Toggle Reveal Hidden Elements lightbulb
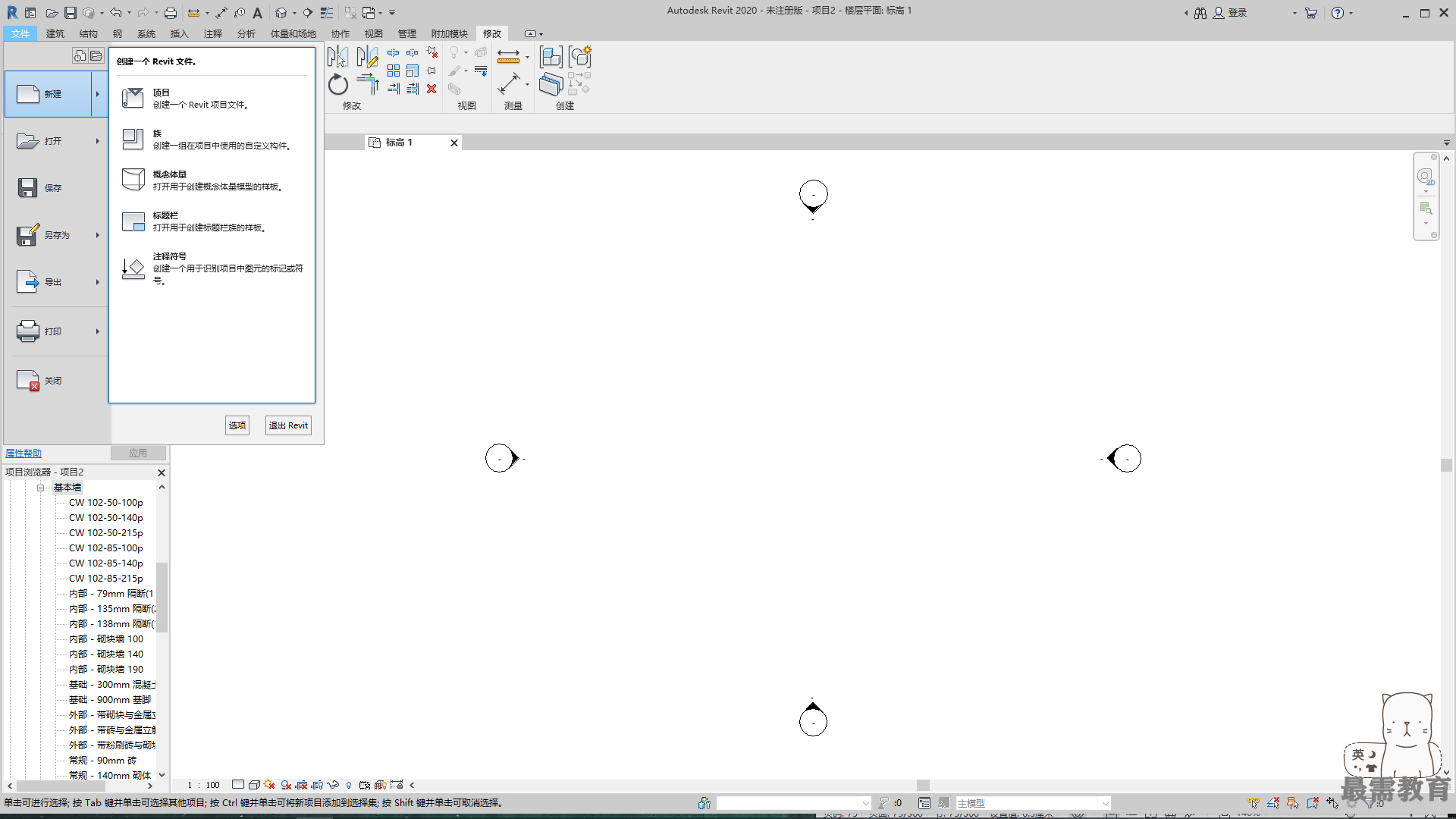Screen dimensions: 1456x819 tap(349, 785)
